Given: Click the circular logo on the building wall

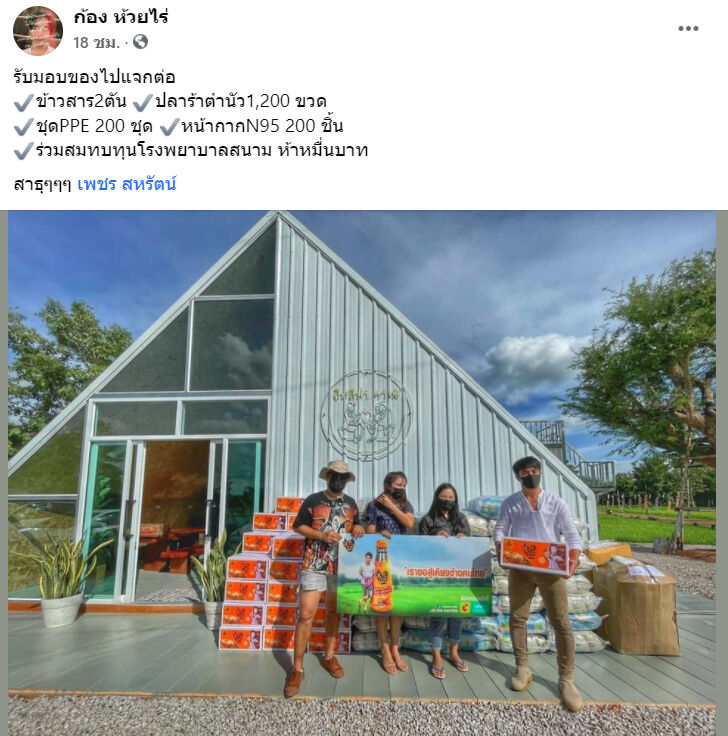Looking at the screenshot, I should (x=366, y=415).
